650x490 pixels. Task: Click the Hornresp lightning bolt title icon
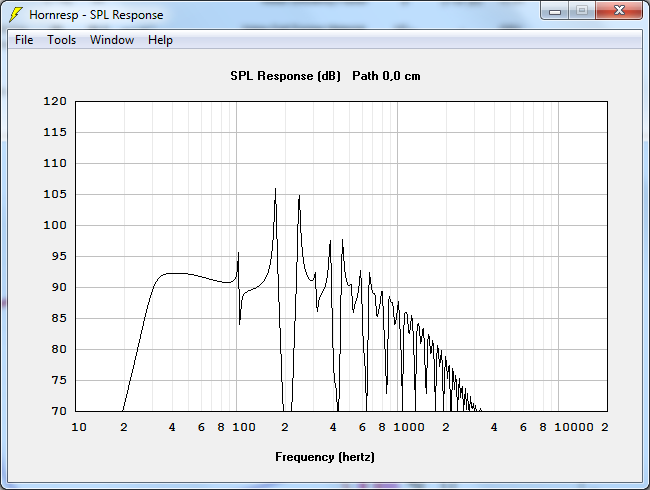[x=15, y=15]
